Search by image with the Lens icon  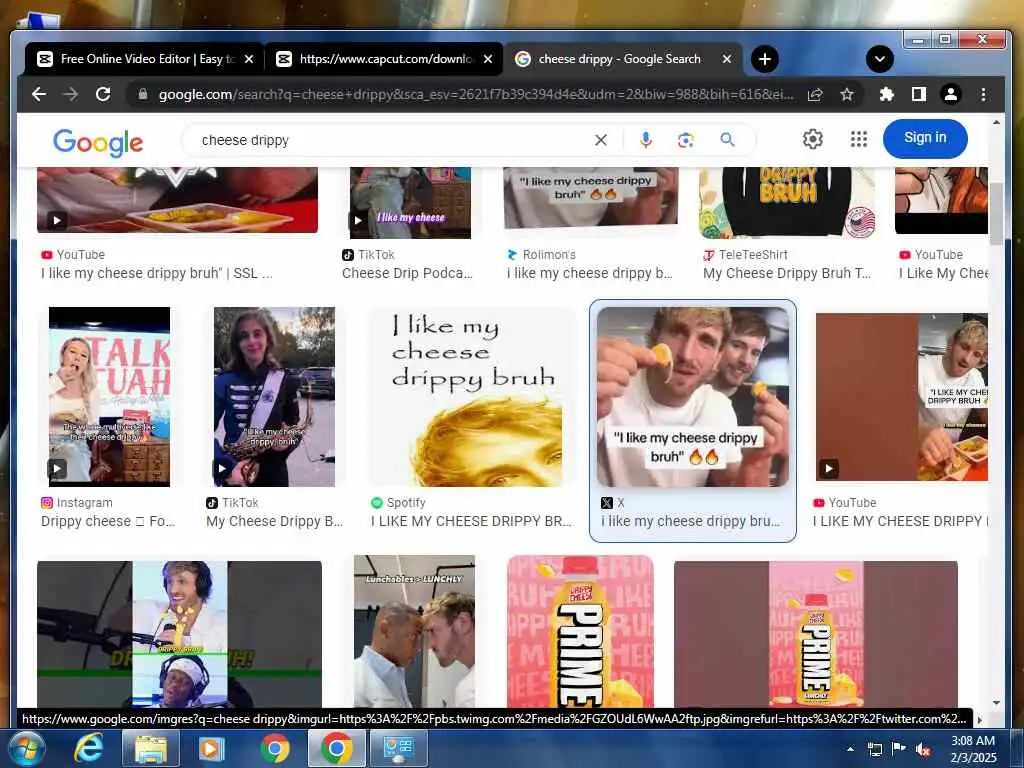click(x=686, y=140)
